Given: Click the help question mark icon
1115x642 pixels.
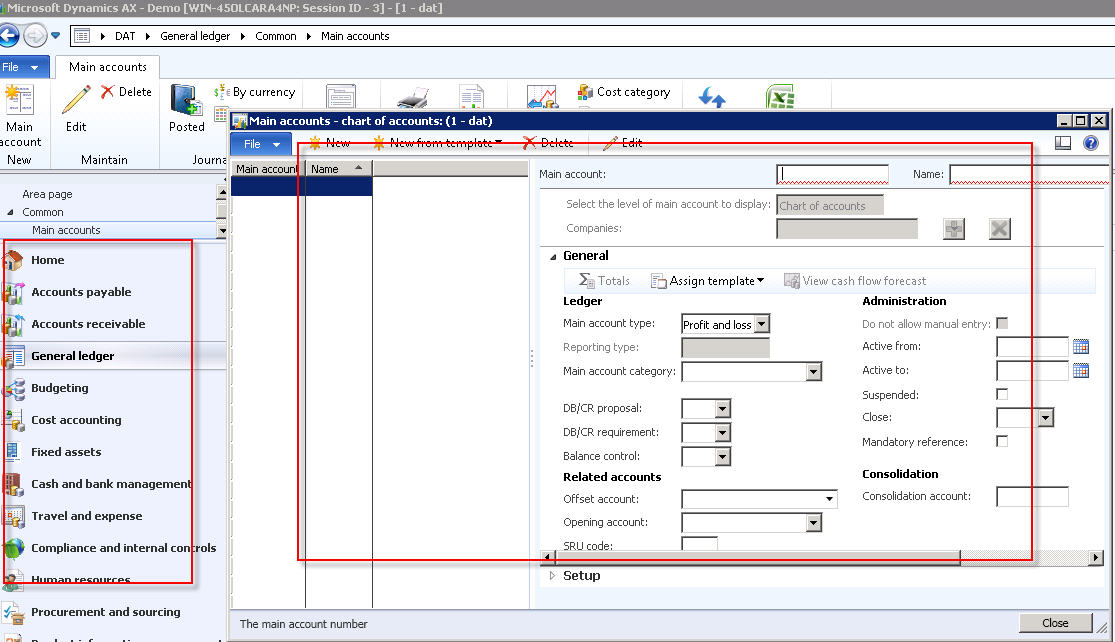Looking at the screenshot, I should pyautogui.click(x=1090, y=143).
